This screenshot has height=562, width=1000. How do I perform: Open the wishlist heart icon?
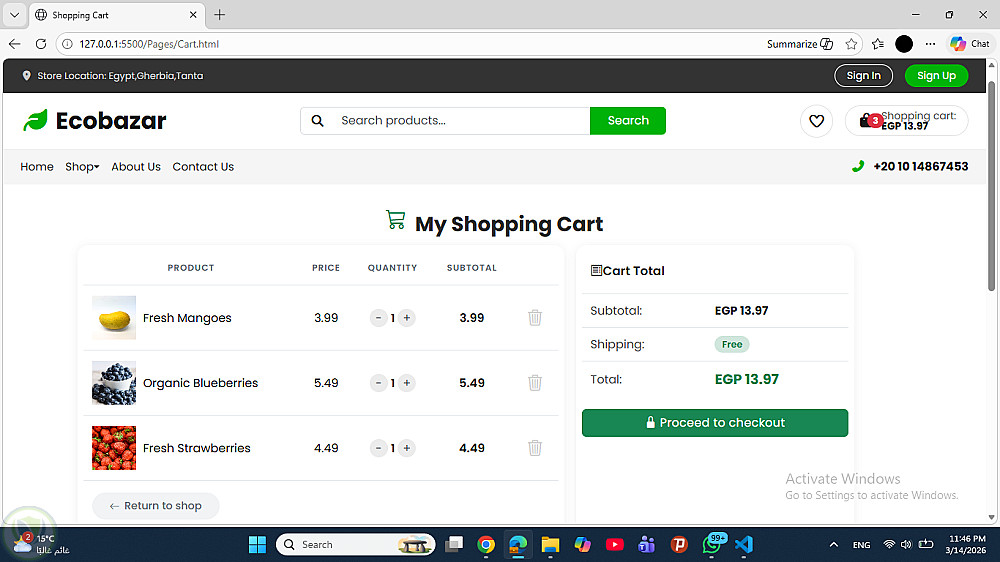point(816,121)
